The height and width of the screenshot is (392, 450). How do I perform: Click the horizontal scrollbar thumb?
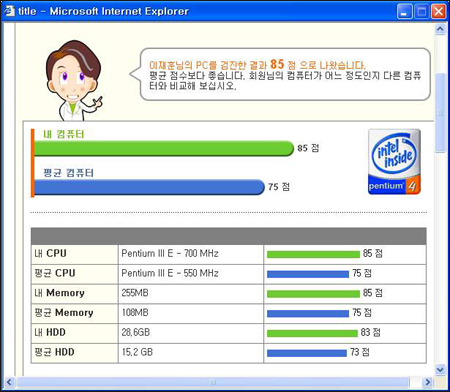tap(213, 382)
